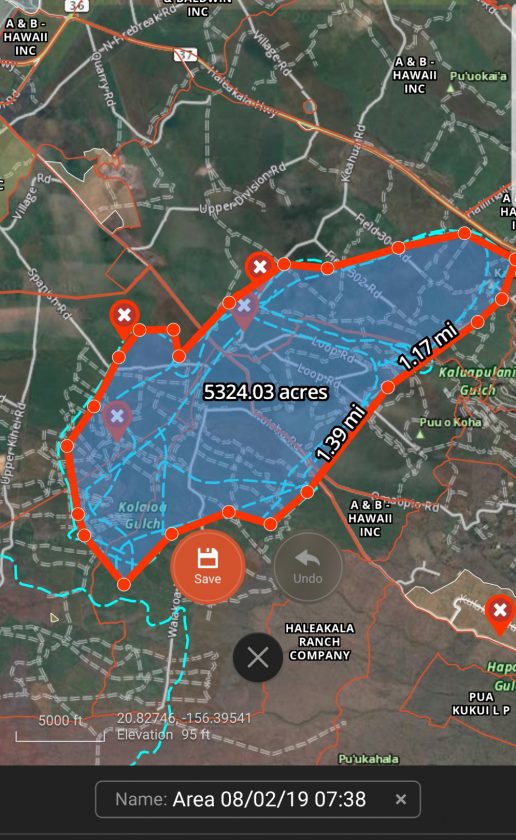516x840 pixels.
Task: Tap the coordinates and elevation readout
Action: tap(184, 726)
